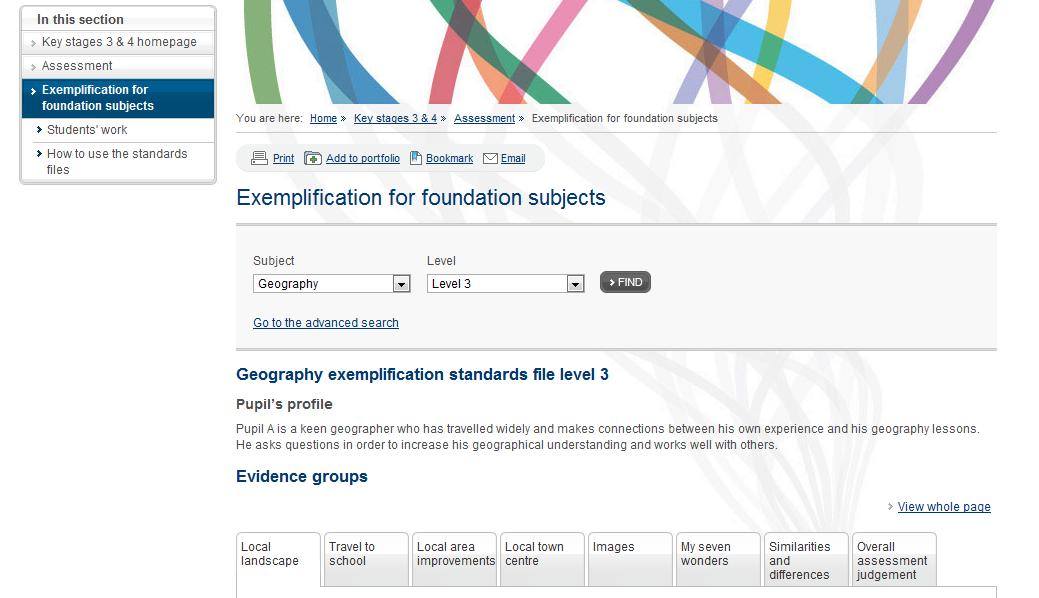Open the Overall assessment judgement tab

(895, 559)
